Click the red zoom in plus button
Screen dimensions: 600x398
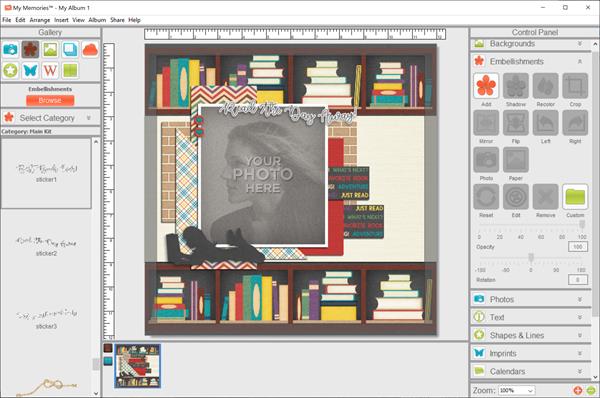pos(578,390)
